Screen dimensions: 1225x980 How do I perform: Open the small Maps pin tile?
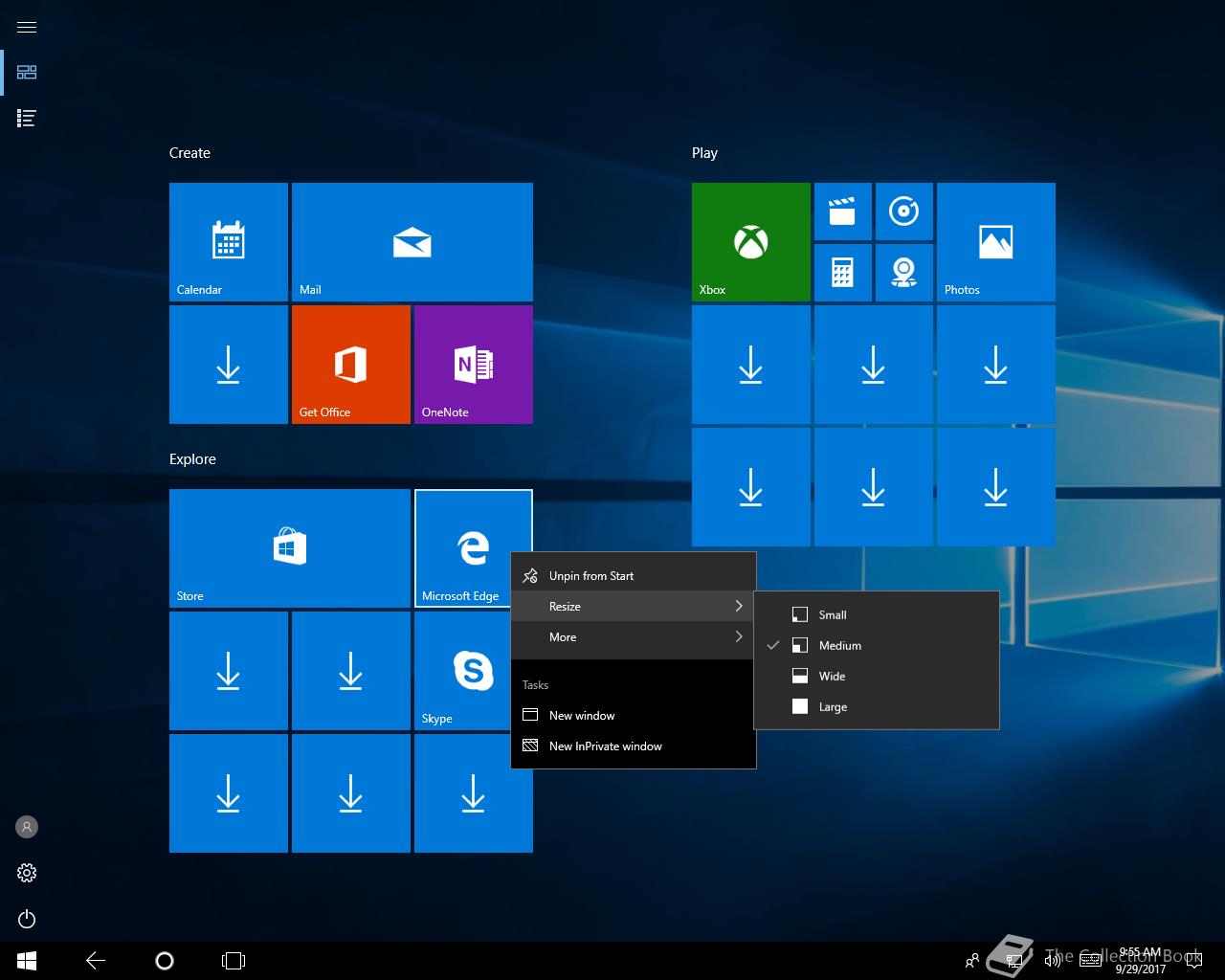904,273
